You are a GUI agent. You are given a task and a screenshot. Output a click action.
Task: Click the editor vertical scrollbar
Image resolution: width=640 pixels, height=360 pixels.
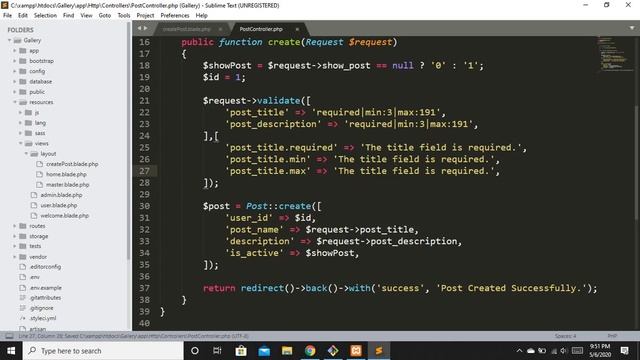point(637,163)
